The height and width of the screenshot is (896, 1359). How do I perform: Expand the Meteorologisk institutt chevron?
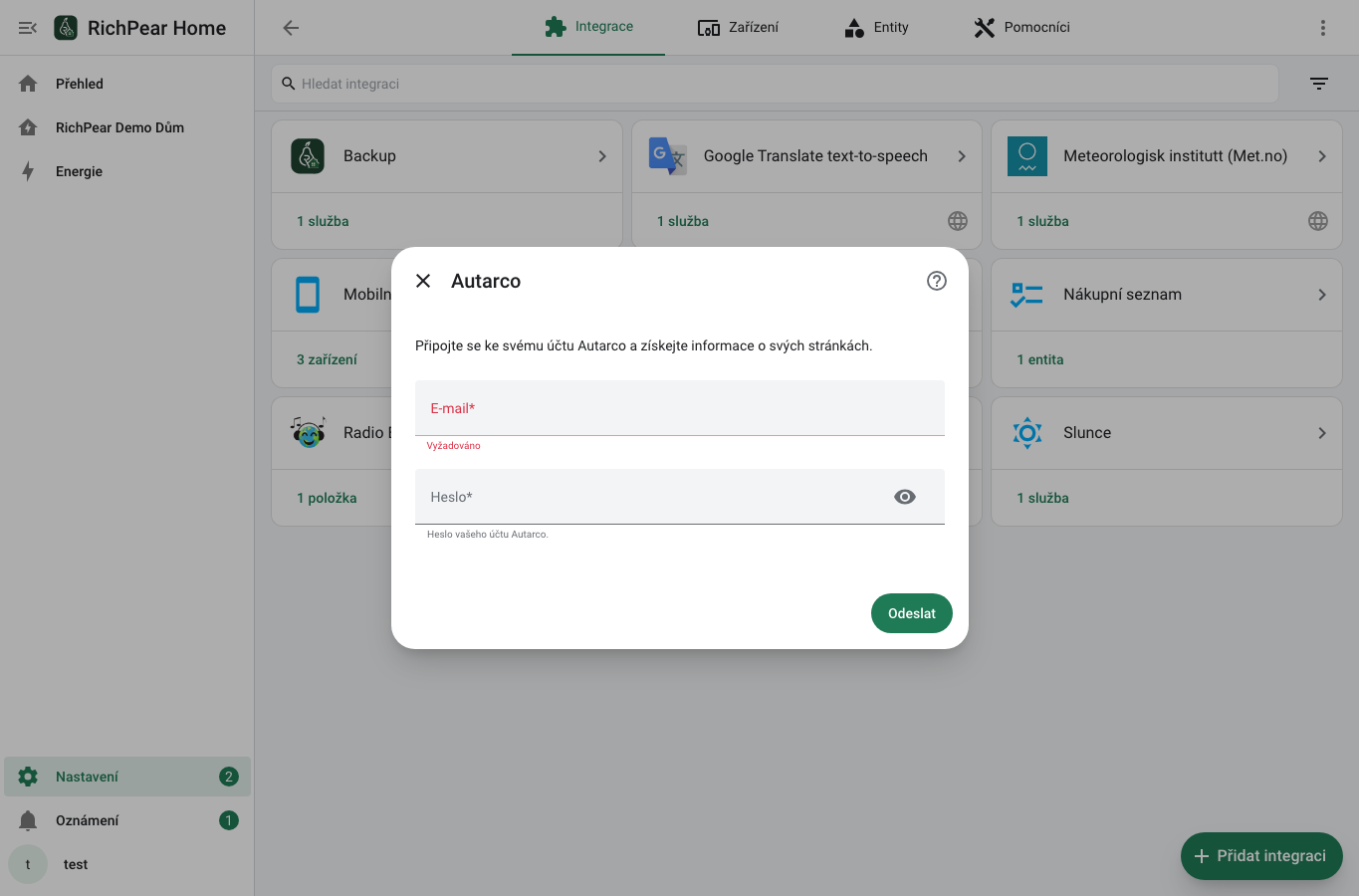[x=1322, y=156]
